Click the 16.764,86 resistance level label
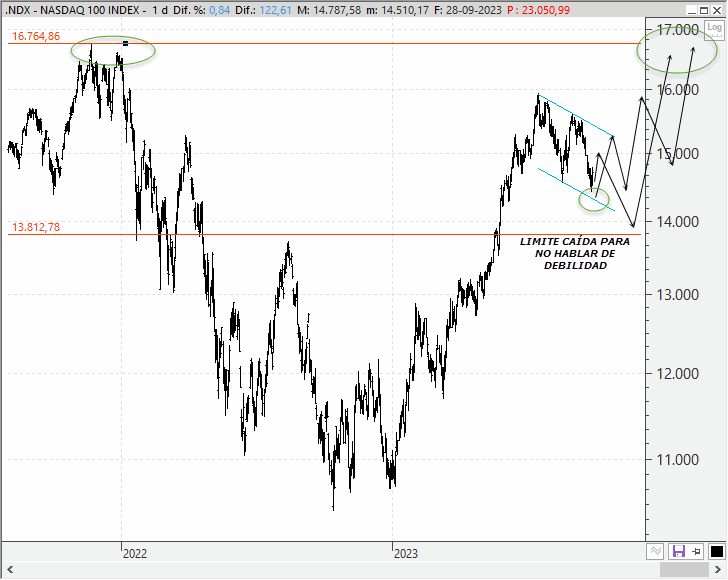 pyautogui.click(x=36, y=36)
